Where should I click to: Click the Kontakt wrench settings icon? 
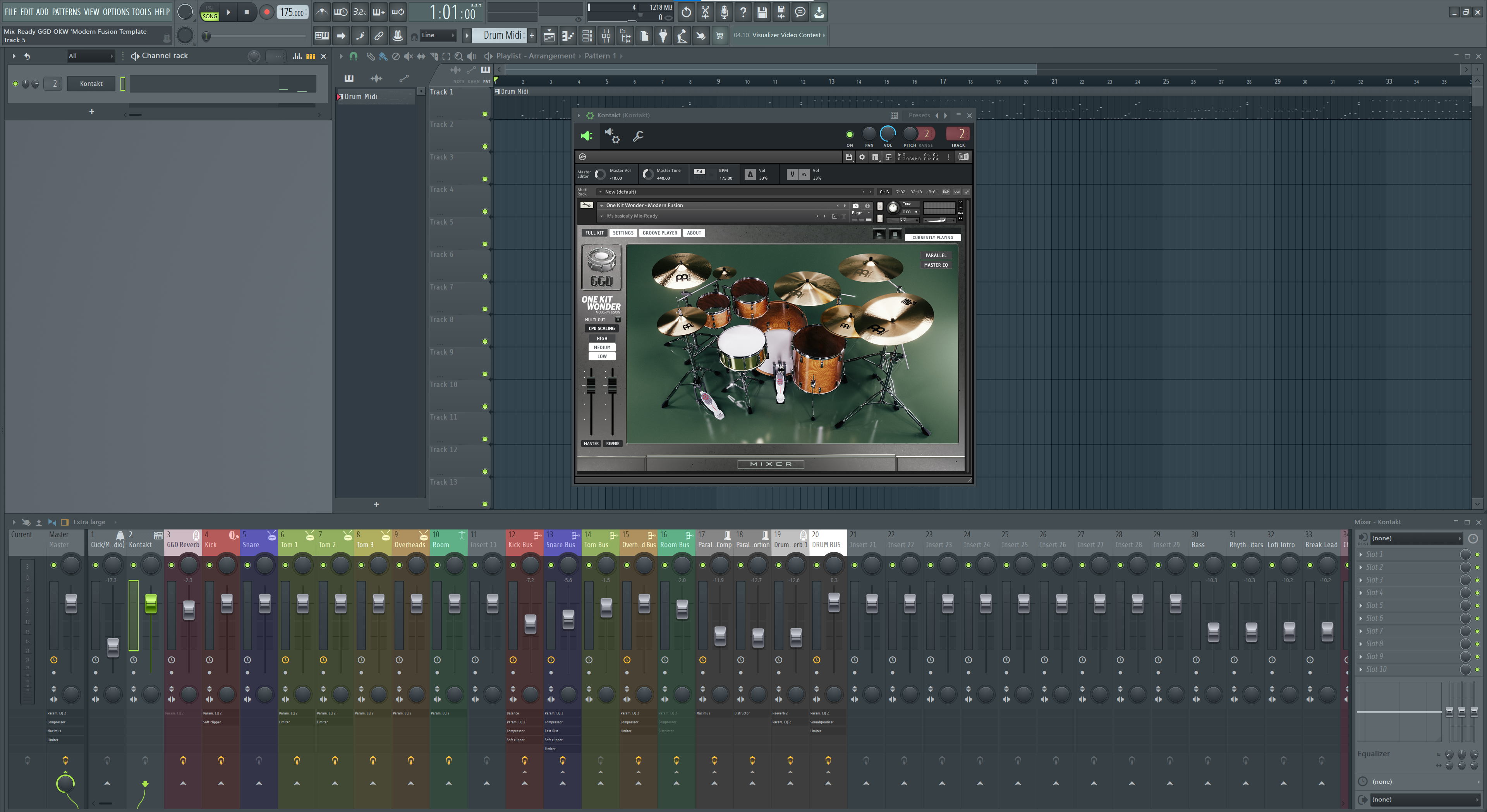(638, 136)
